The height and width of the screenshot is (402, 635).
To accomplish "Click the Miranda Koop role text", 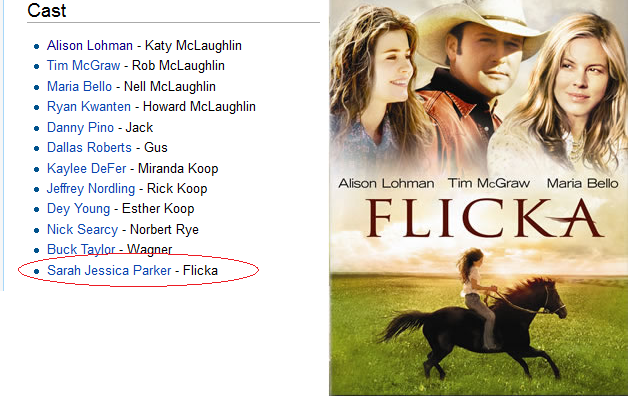I will point(178,168).
